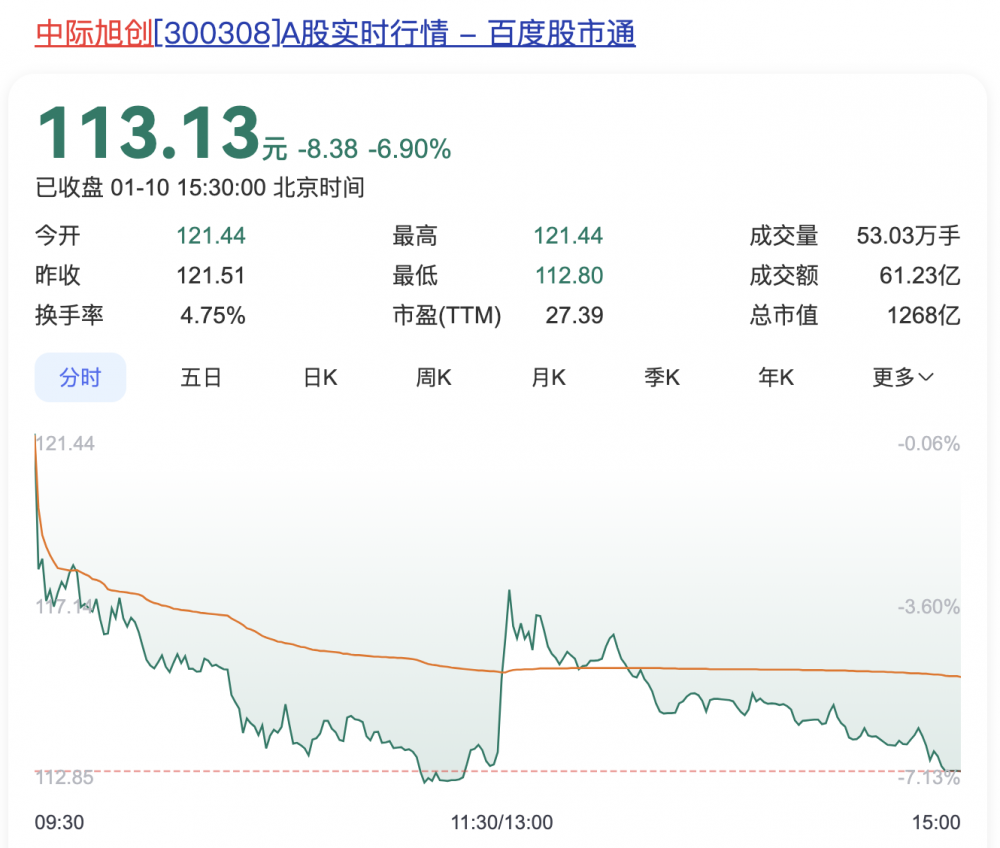
Task: Click the 昨收 value 121.51
Action: (211, 276)
